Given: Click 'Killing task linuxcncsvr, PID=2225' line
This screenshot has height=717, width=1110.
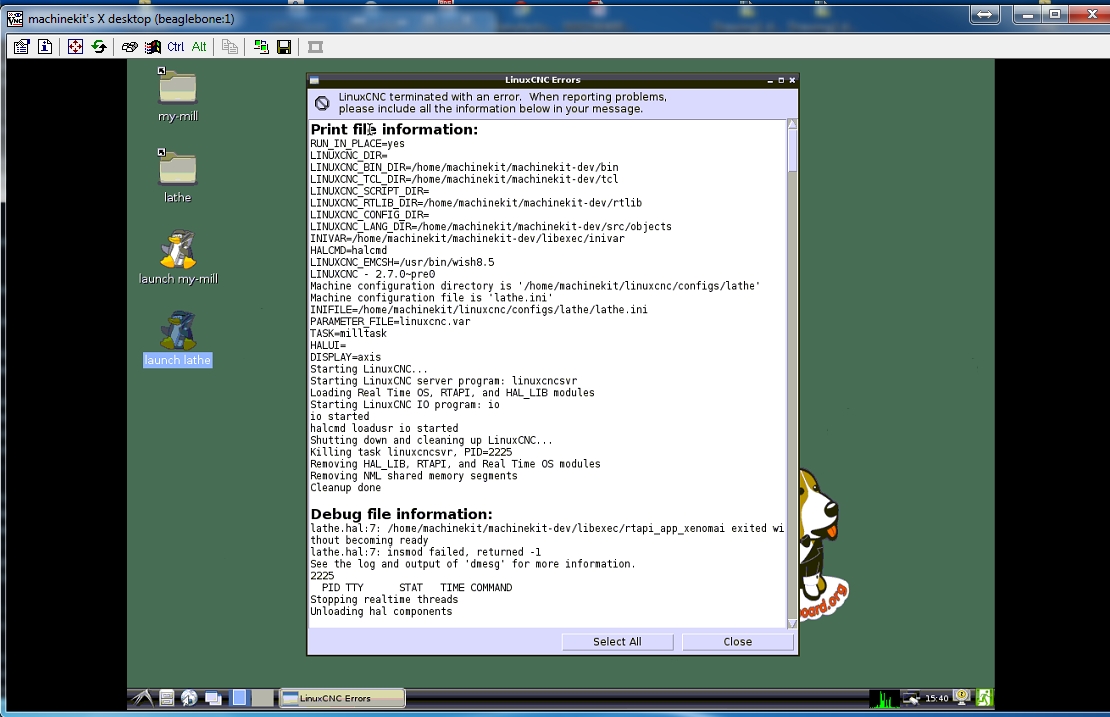Looking at the screenshot, I should pyautogui.click(x=411, y=452).
